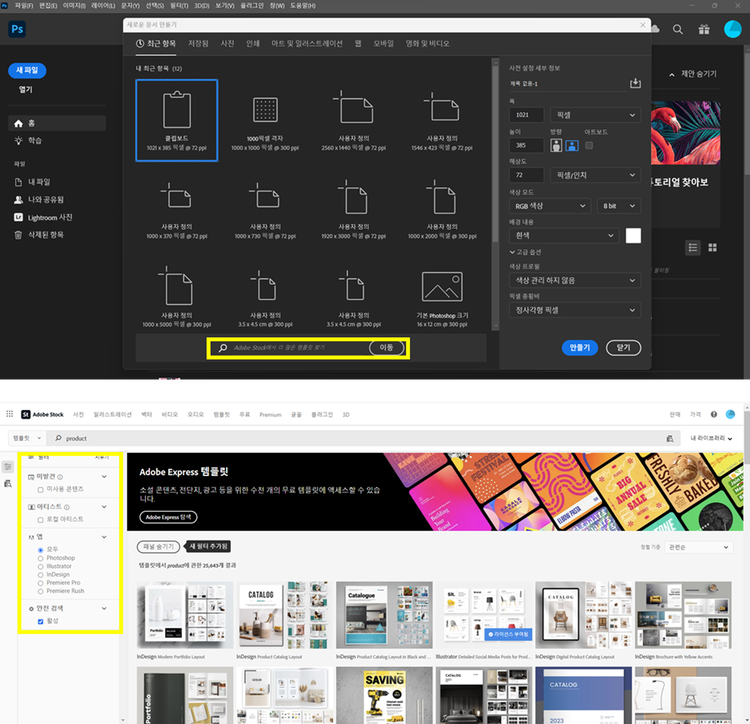Open the find similar icon below filters
This screenshot has width=750, height=724.
(x=8, y=483)
